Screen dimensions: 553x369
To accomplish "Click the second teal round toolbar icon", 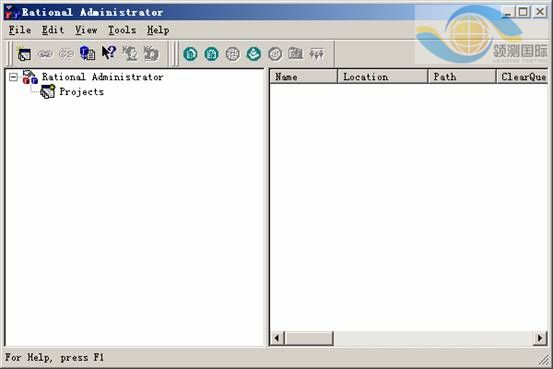I will [x=212, y=54].
